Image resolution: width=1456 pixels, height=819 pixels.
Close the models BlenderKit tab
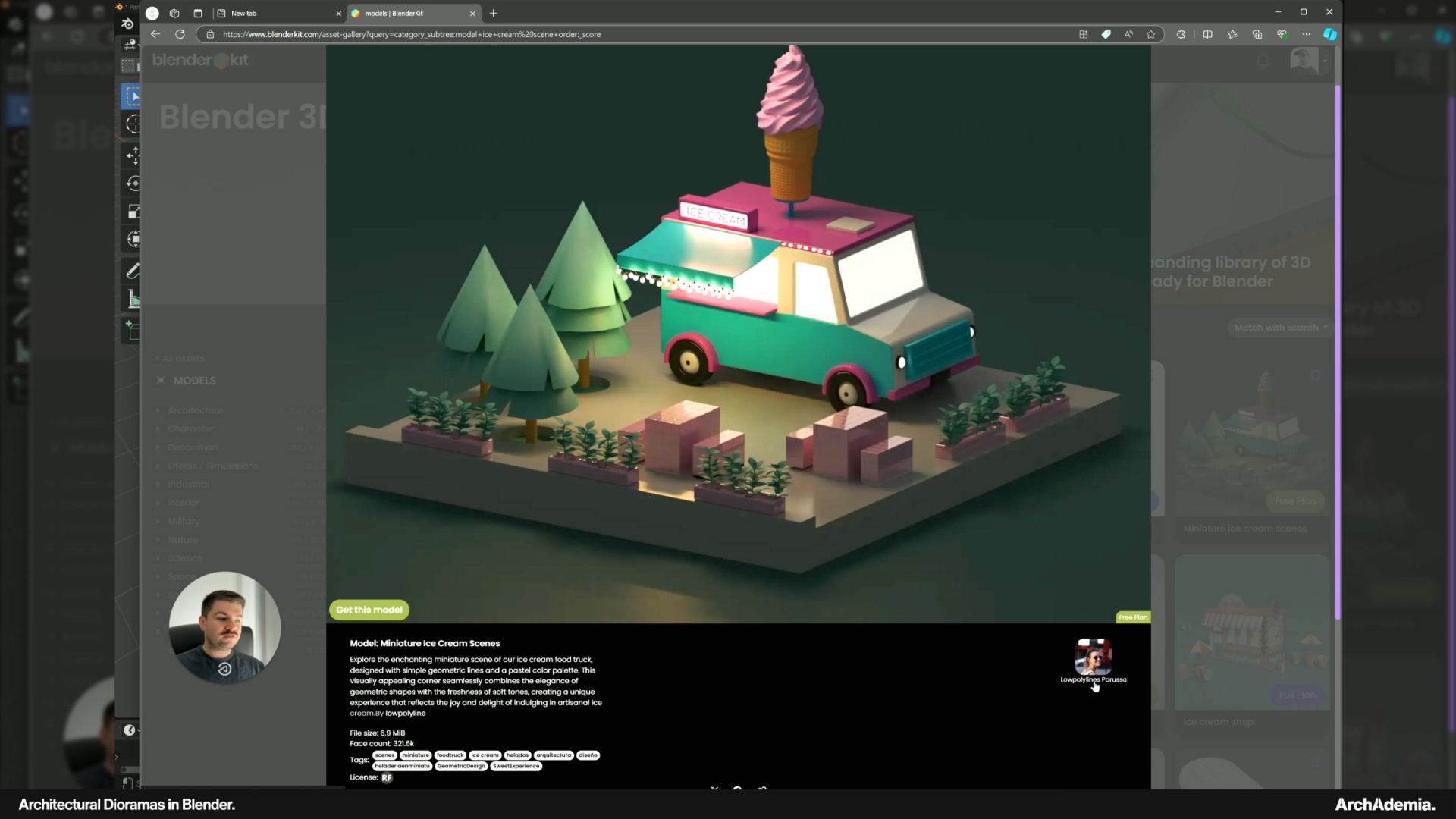[x=472, y=13]
